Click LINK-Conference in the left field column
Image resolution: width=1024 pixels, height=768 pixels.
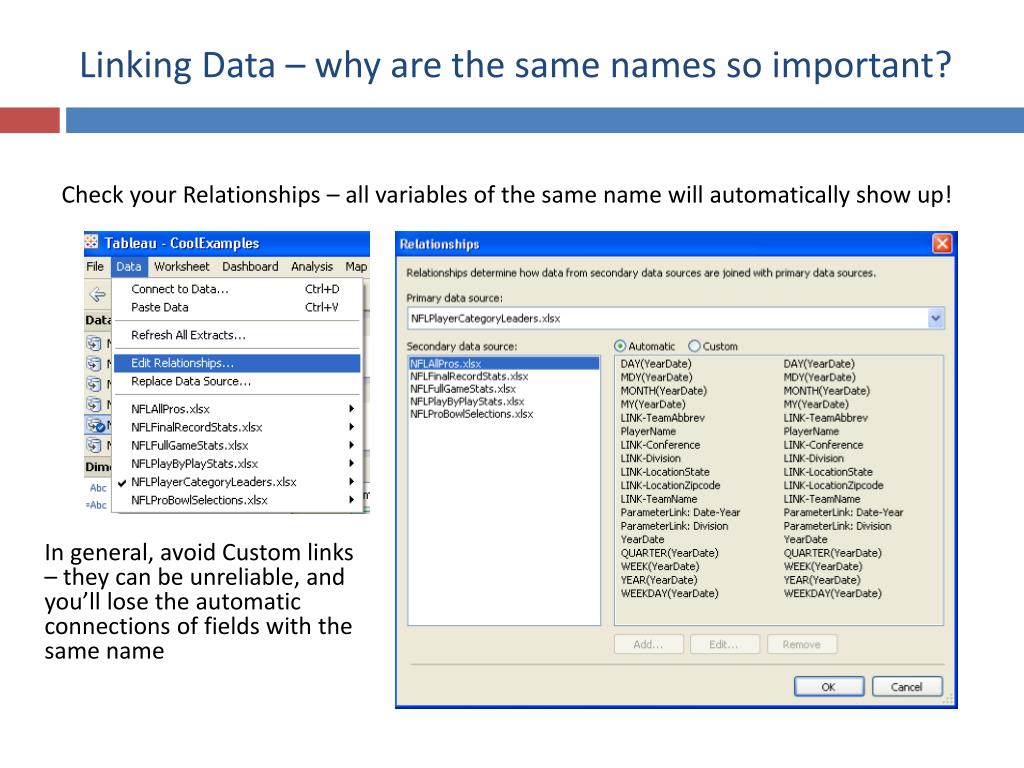coord(660,445)
